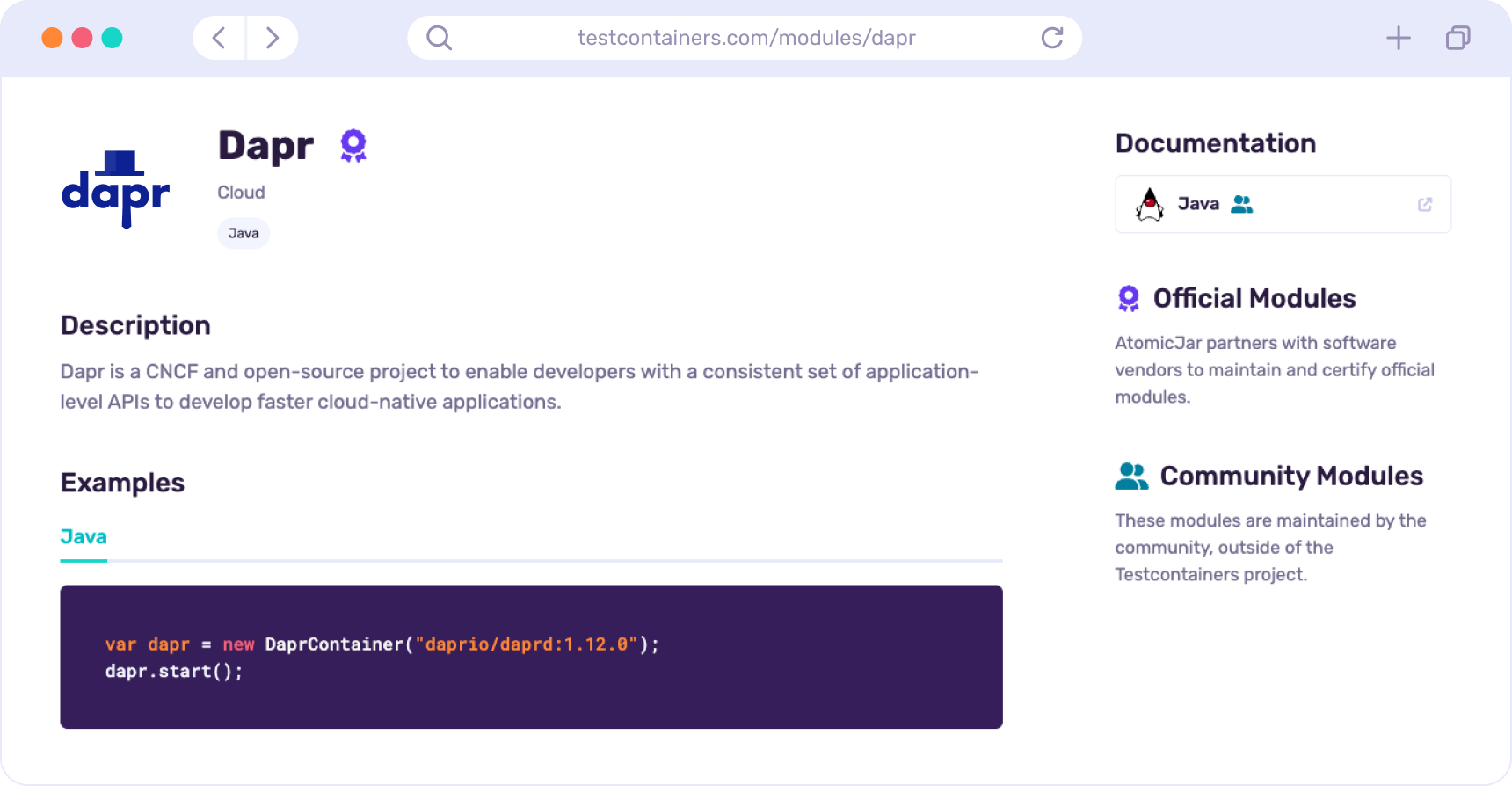Click the red window close dot
The image size is (1512, 786).
pyautogui.click(x=83, y=38)
